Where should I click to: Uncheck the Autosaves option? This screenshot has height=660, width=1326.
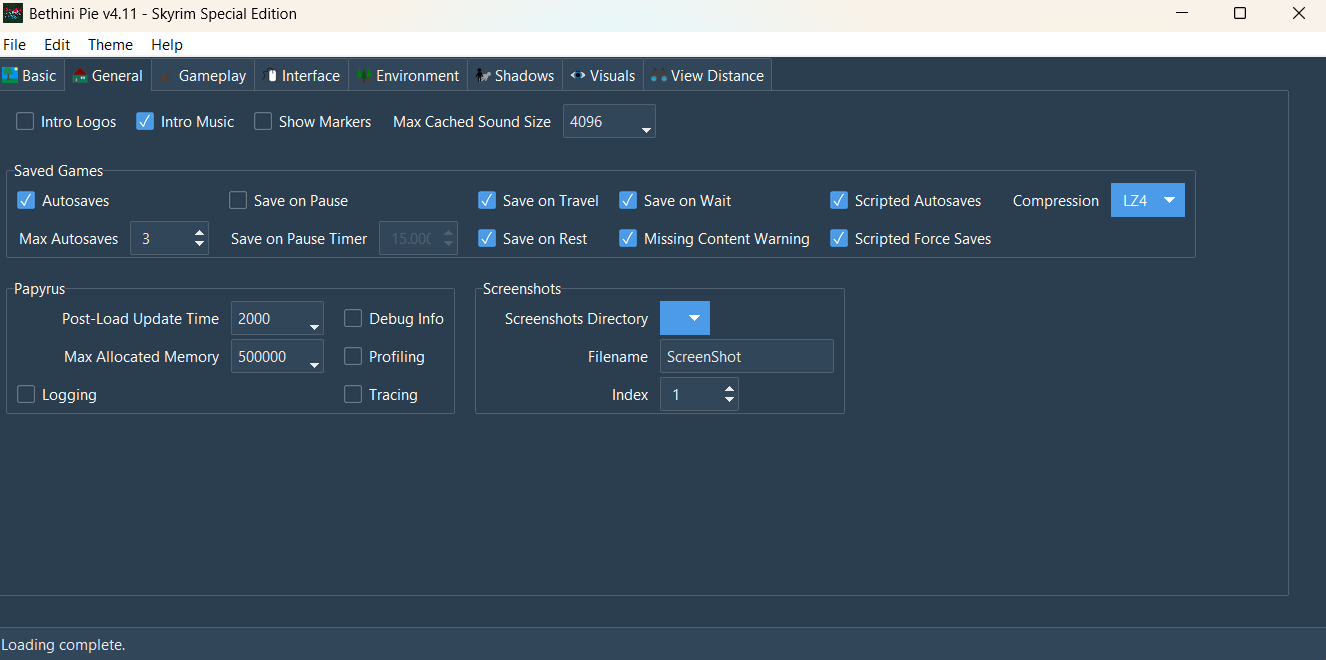point(26,200)
